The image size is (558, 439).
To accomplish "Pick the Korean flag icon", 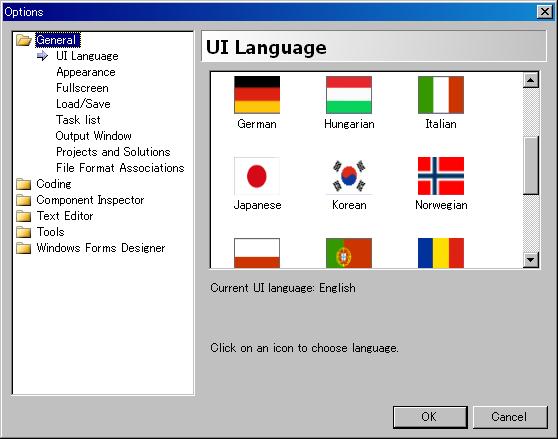I will click(x=349, y=176).
